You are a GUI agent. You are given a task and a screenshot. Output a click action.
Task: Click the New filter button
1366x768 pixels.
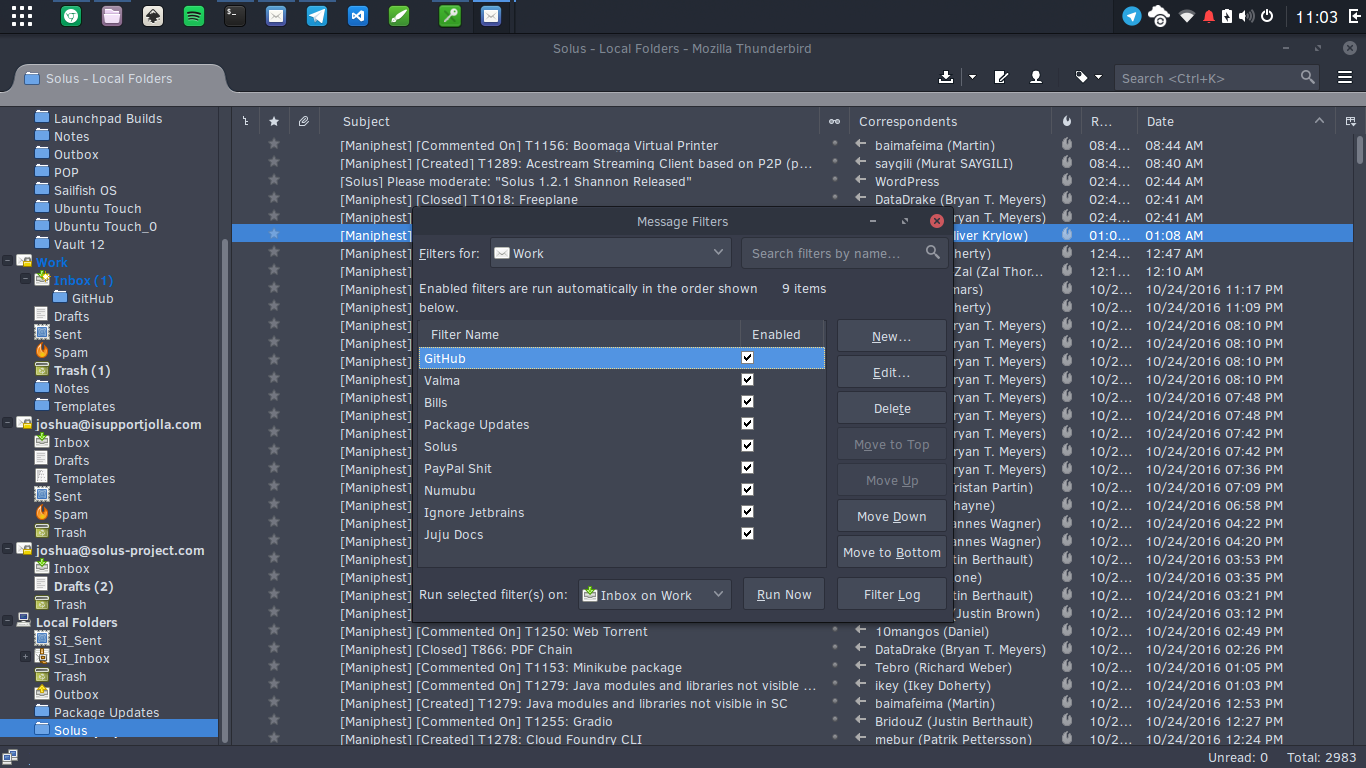[x=891, y=336]
